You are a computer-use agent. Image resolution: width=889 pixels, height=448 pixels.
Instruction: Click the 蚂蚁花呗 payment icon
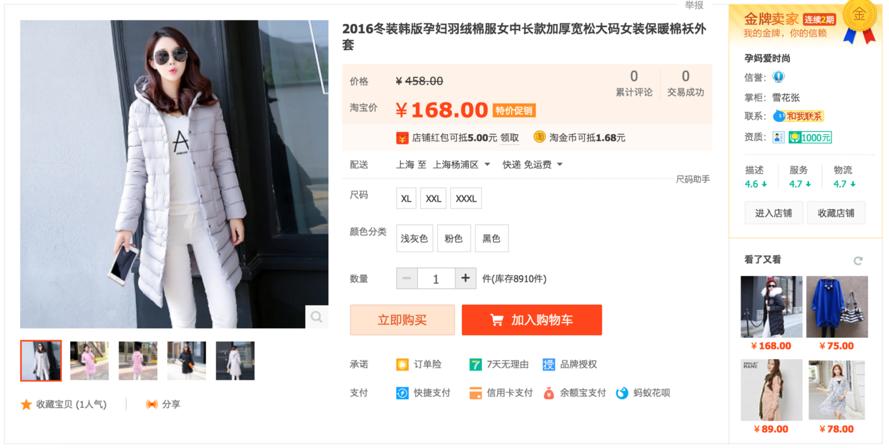pyautogui.click(x=622, y=392)
